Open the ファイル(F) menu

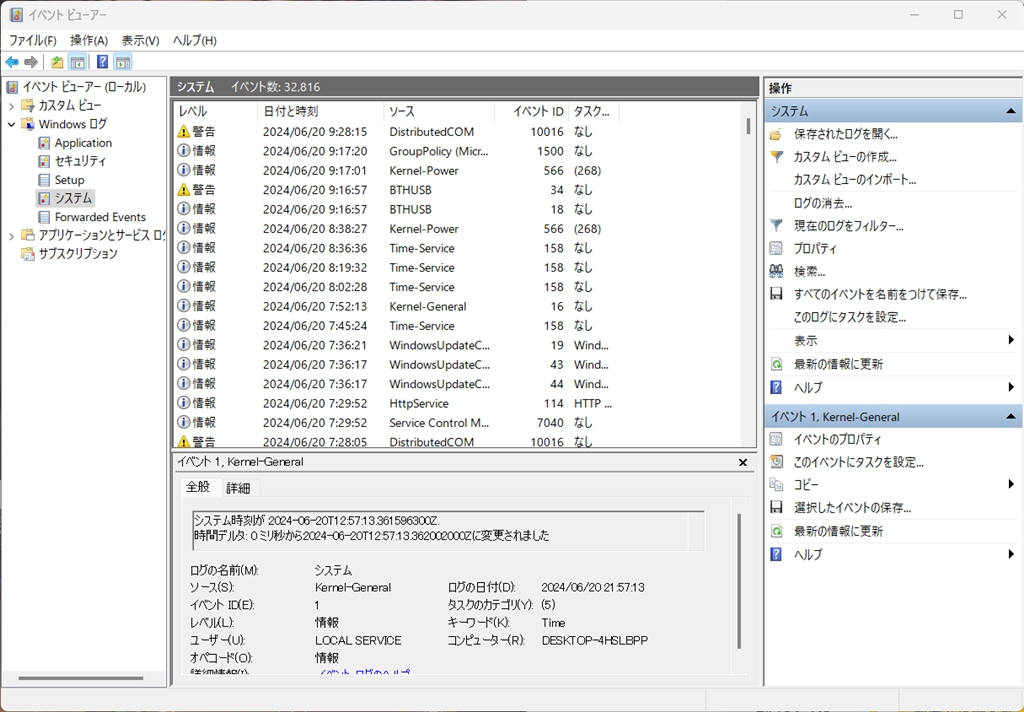pos(33,40)
